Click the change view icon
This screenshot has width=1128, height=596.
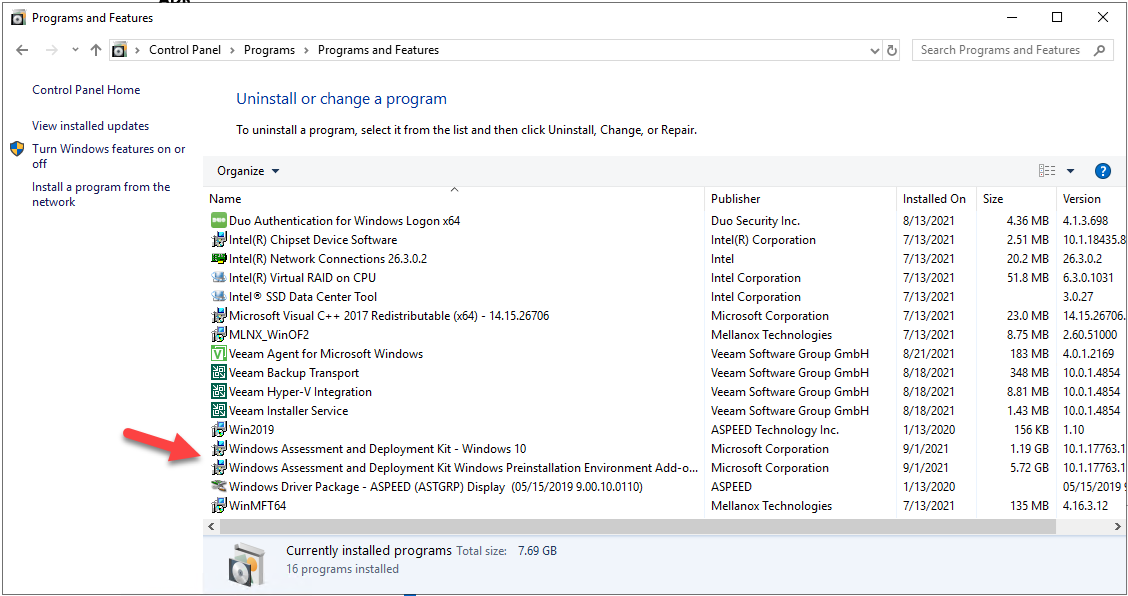point(1047,171)
